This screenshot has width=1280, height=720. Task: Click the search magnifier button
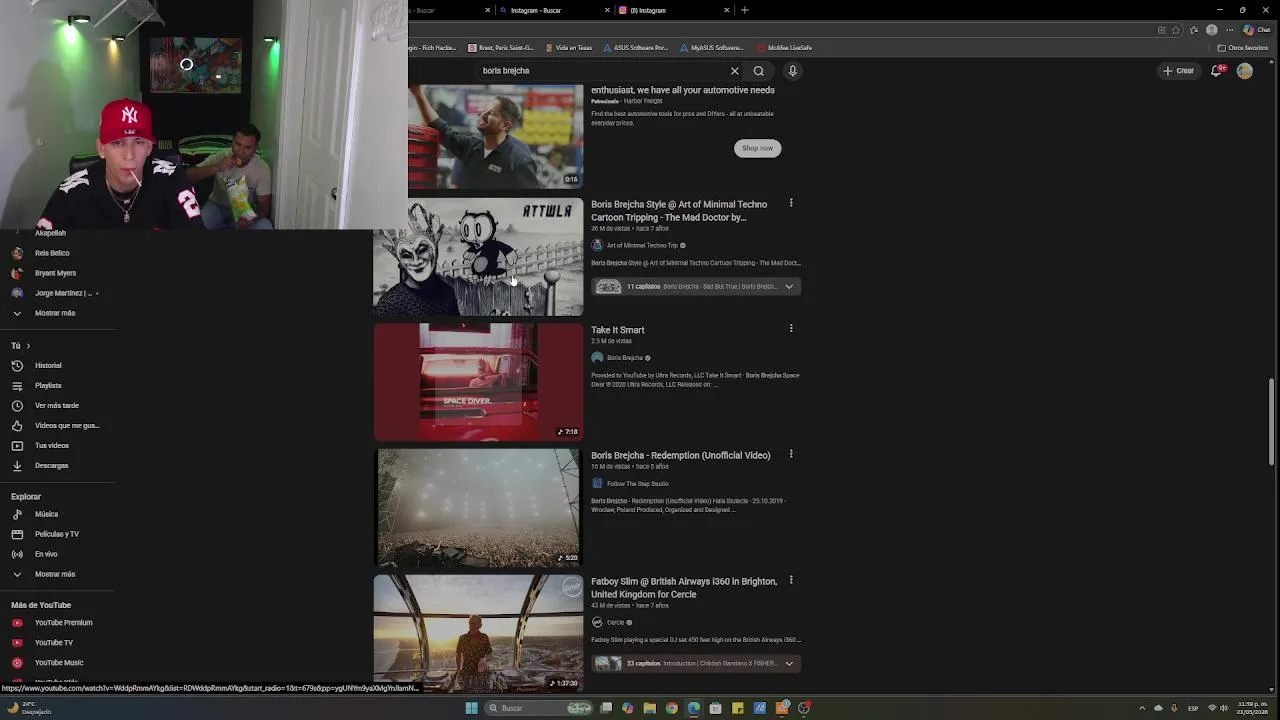tap(759, 71)
